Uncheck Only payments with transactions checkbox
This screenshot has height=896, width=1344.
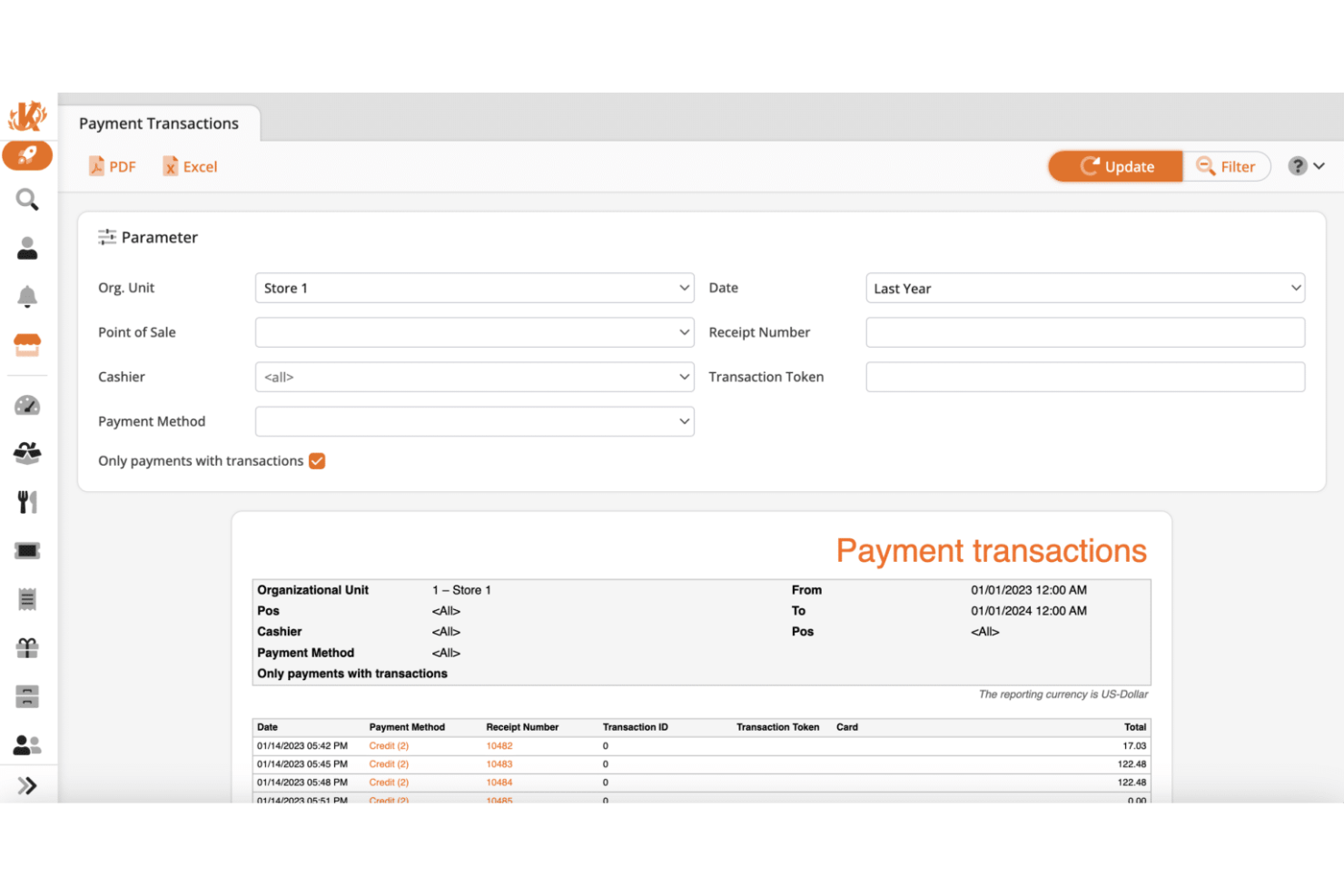tap(317, 461)
